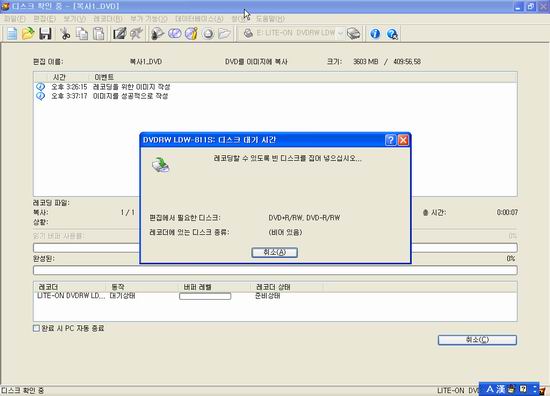This screenshot has width=550, height=396.
Task: Click the info icon beside 오후 3:37:17
Action: [40, 96]
